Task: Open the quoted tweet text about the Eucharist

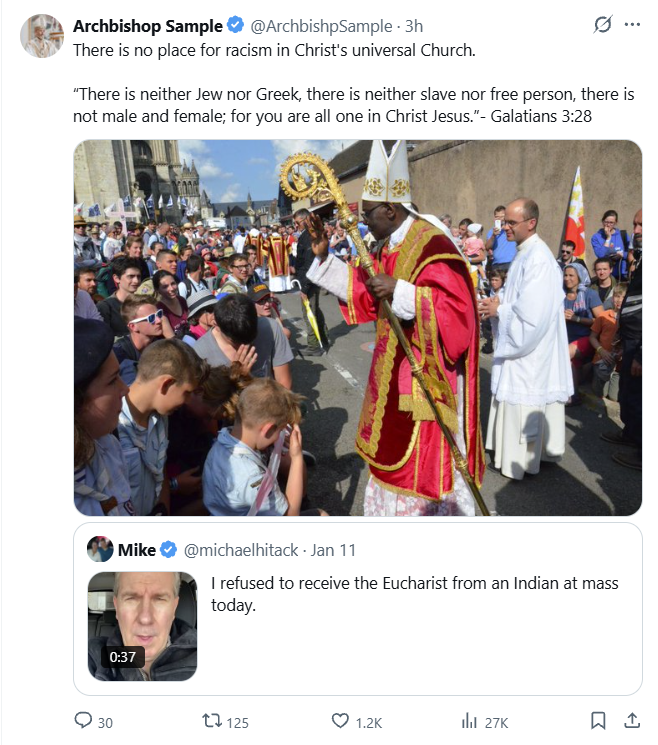Action: pyautogui.click(x=414, y=594)
